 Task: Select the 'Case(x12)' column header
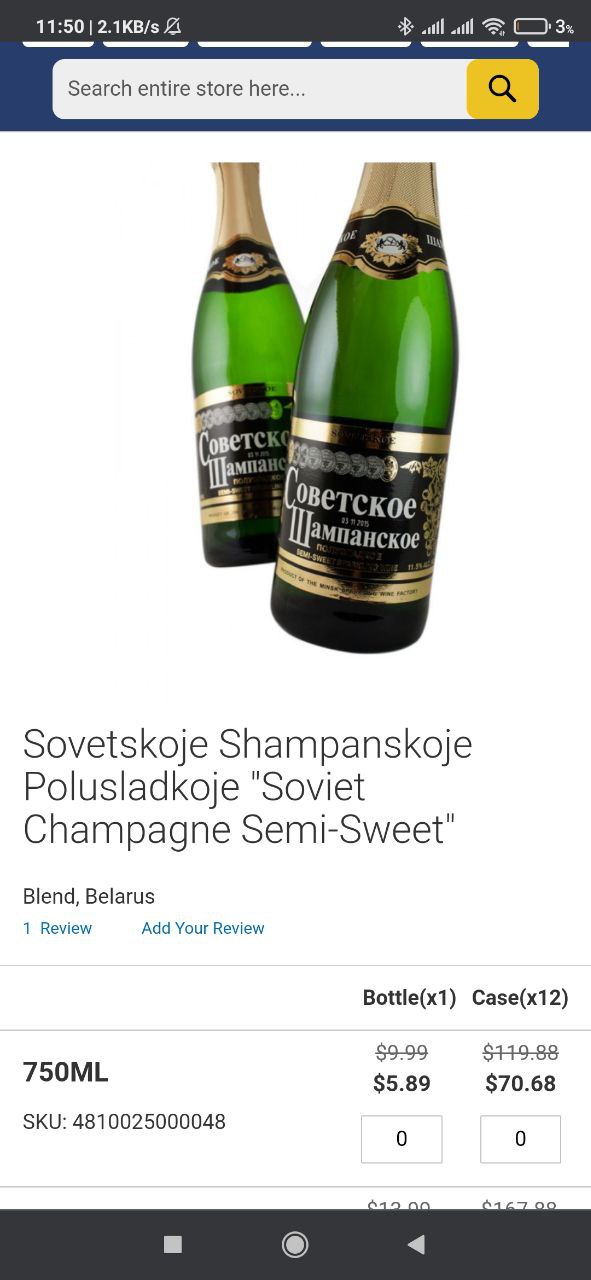tap(520, 998)
